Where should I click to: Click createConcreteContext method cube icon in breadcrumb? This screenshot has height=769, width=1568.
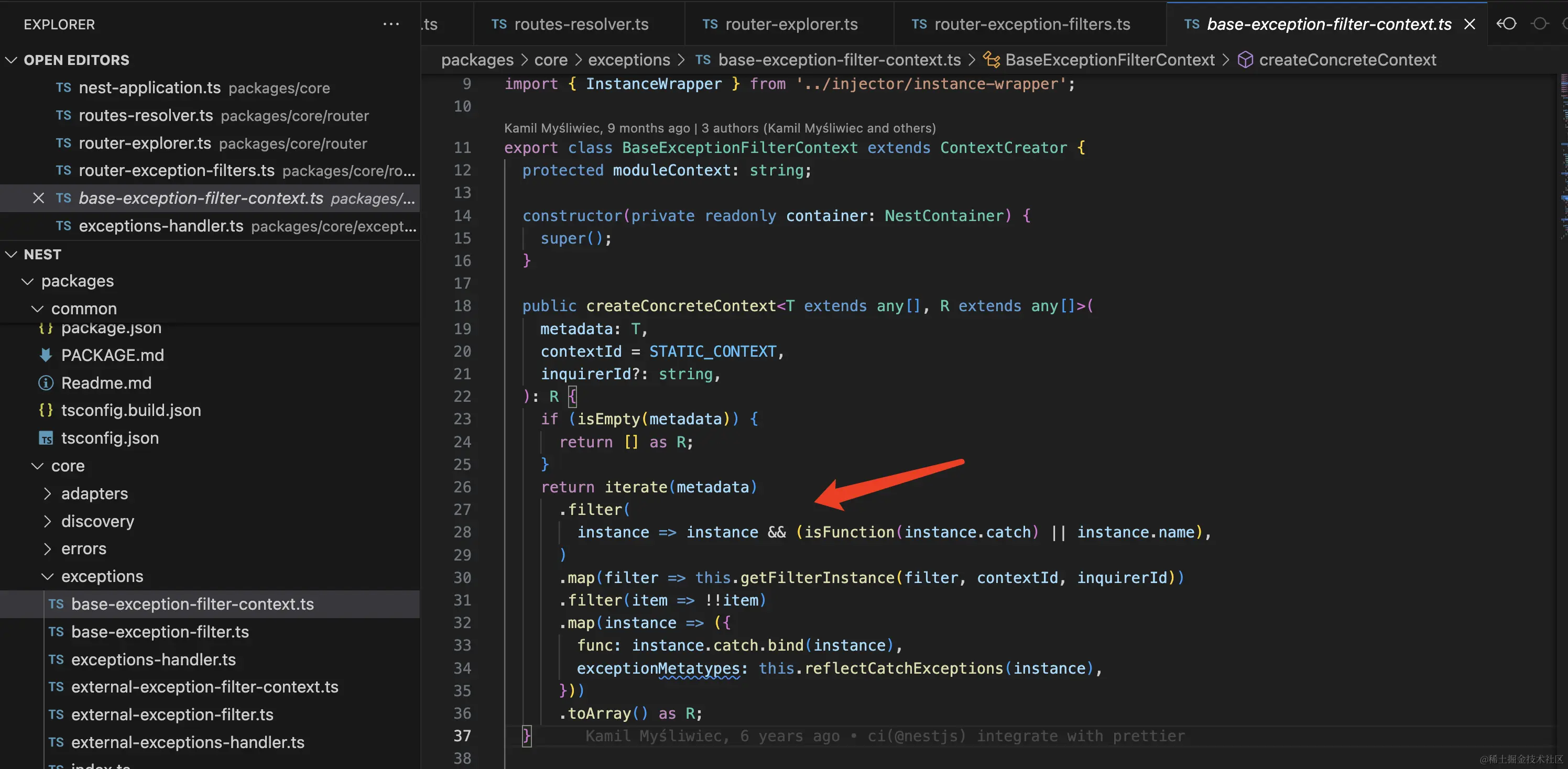point(1245,60)
